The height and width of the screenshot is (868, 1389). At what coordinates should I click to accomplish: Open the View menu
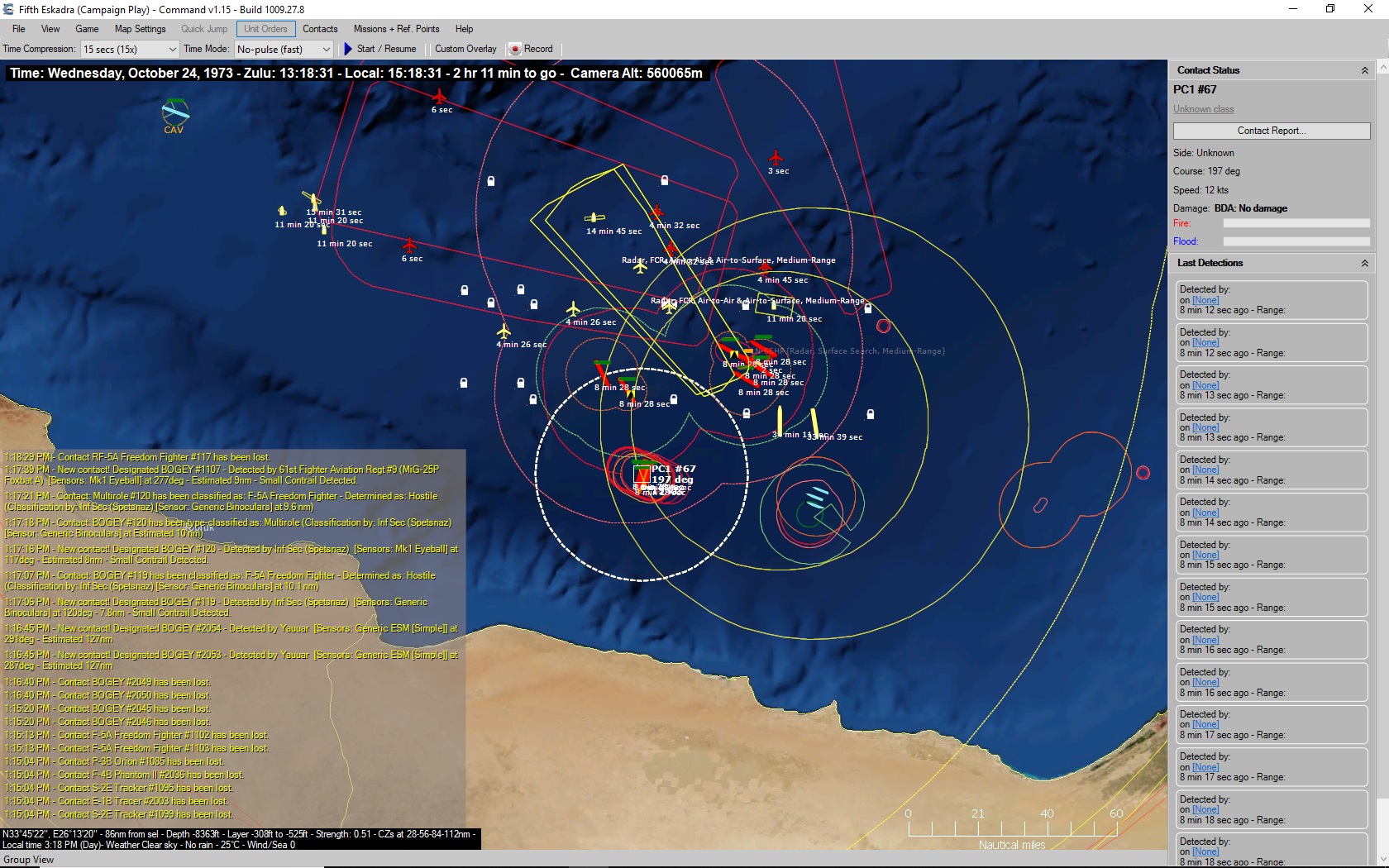[50, 29]
